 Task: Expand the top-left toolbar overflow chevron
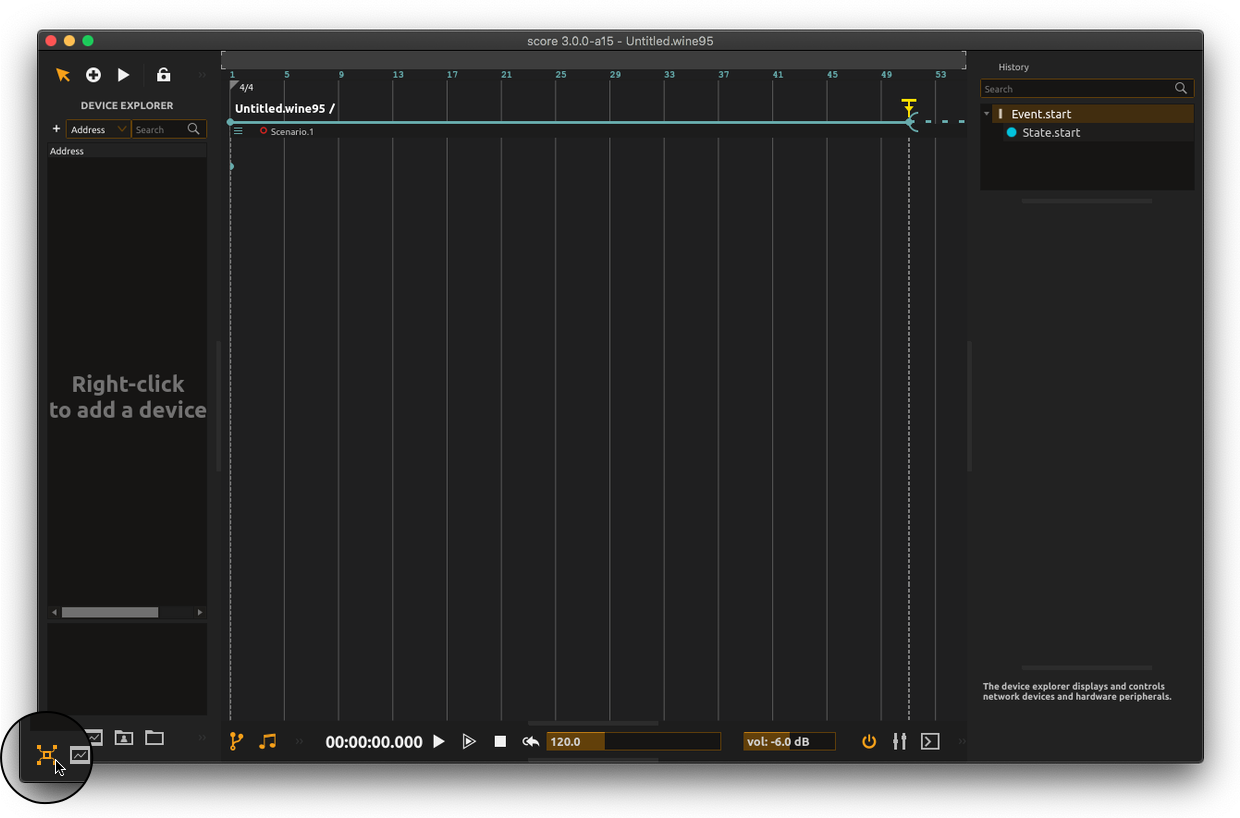[x=202, y=75]
